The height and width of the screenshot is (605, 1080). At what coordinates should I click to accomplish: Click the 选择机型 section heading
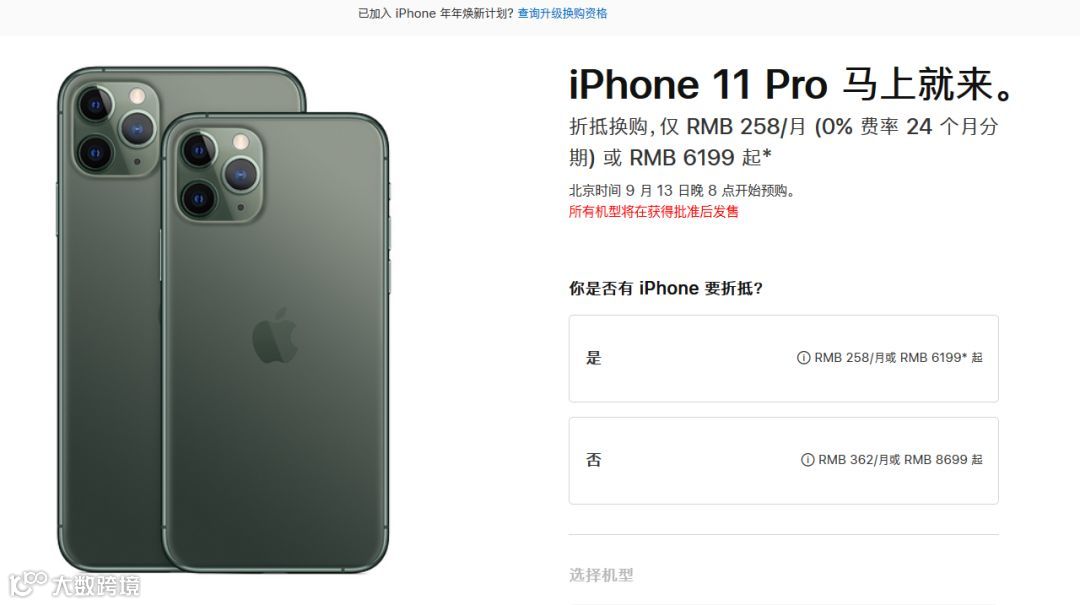click(x=601, y=575)
